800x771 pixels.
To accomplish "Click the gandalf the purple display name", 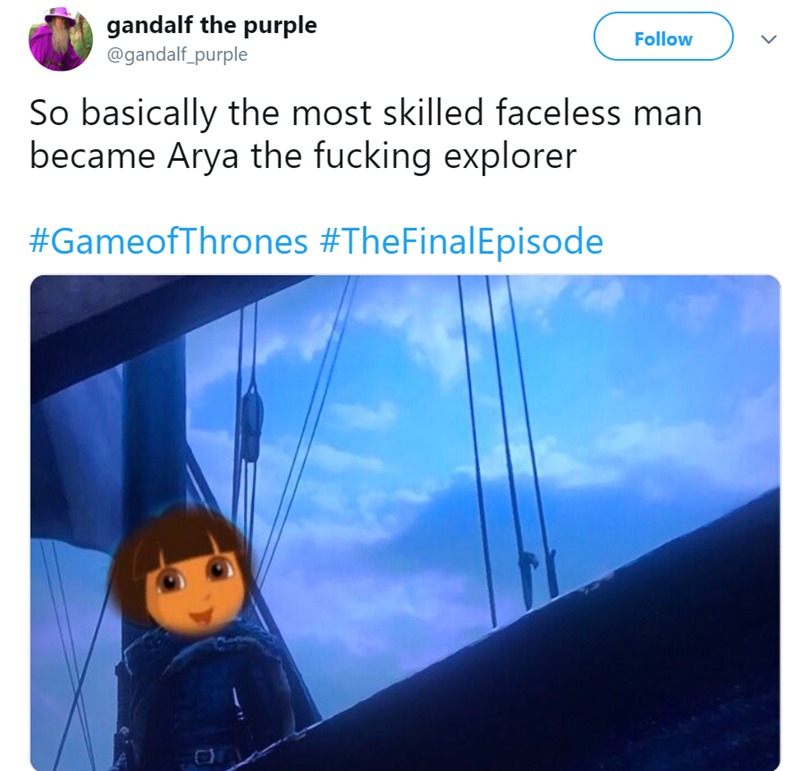I will tap(211, 26).
